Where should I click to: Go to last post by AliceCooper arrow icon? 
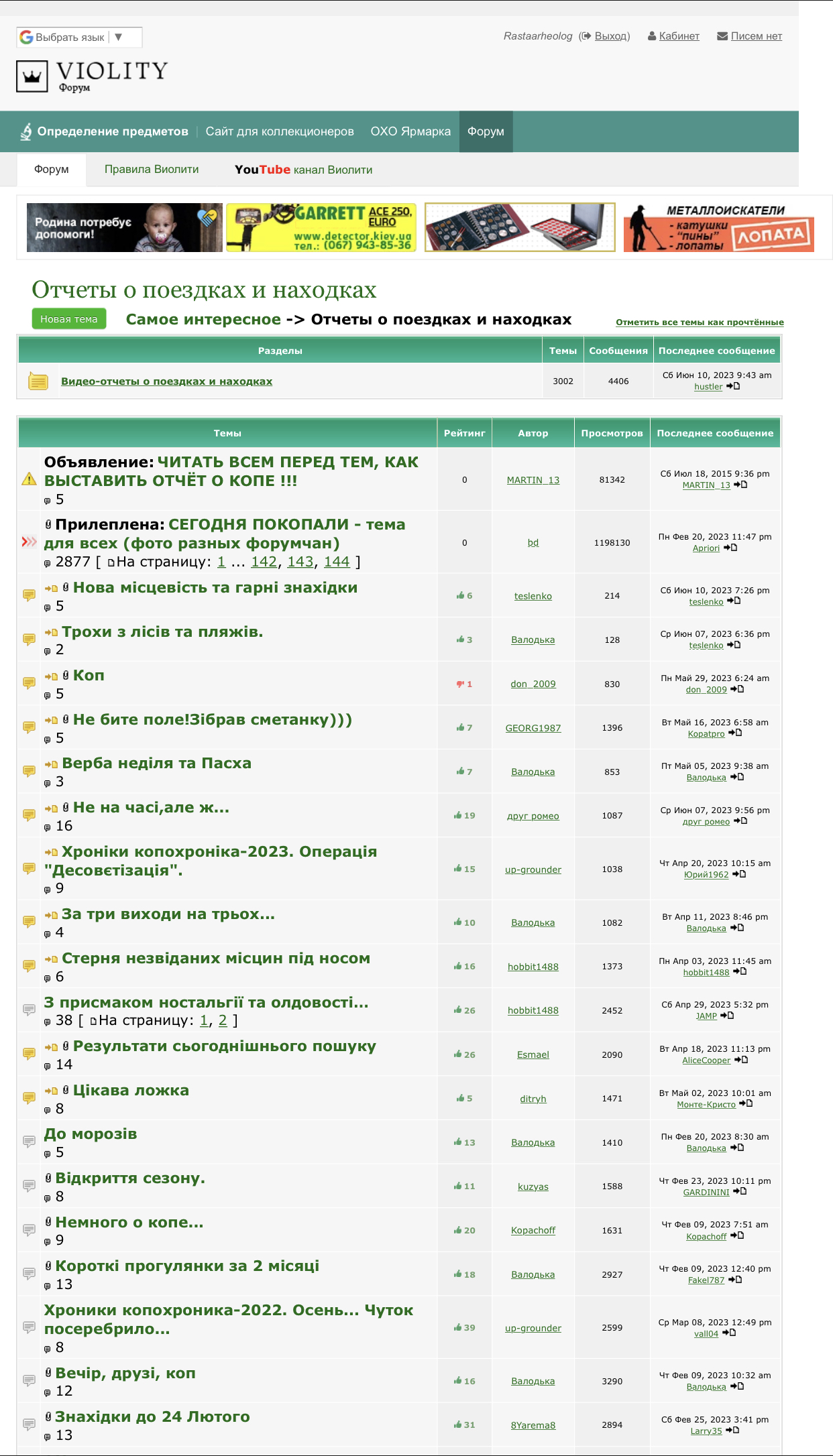[741, 1060]
